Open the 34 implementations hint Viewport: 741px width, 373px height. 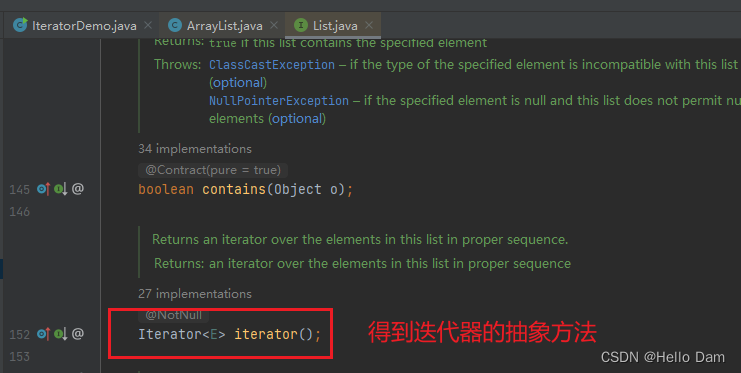[x=195, y=149]
